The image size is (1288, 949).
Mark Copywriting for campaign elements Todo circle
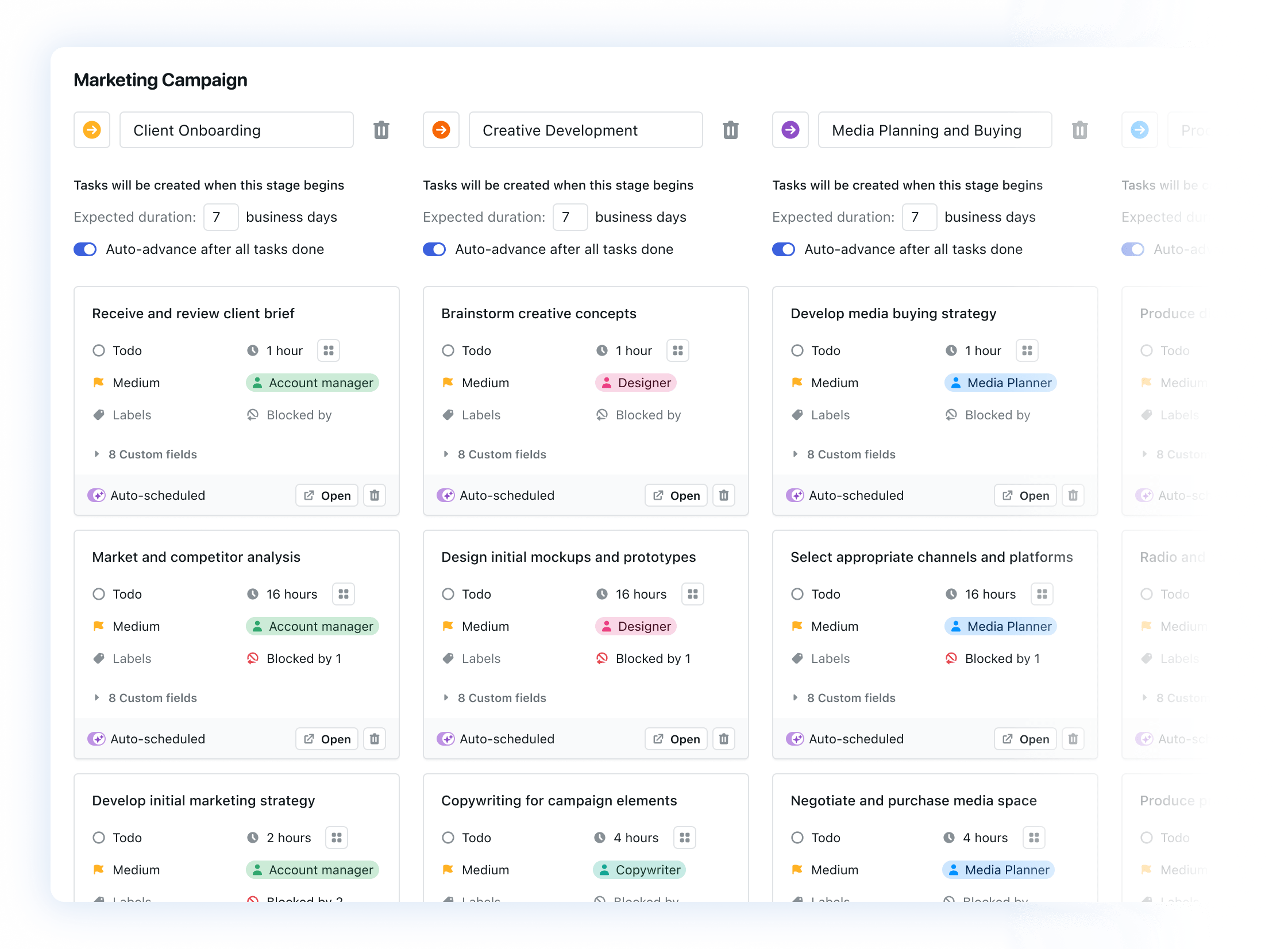tap(448, 838)
